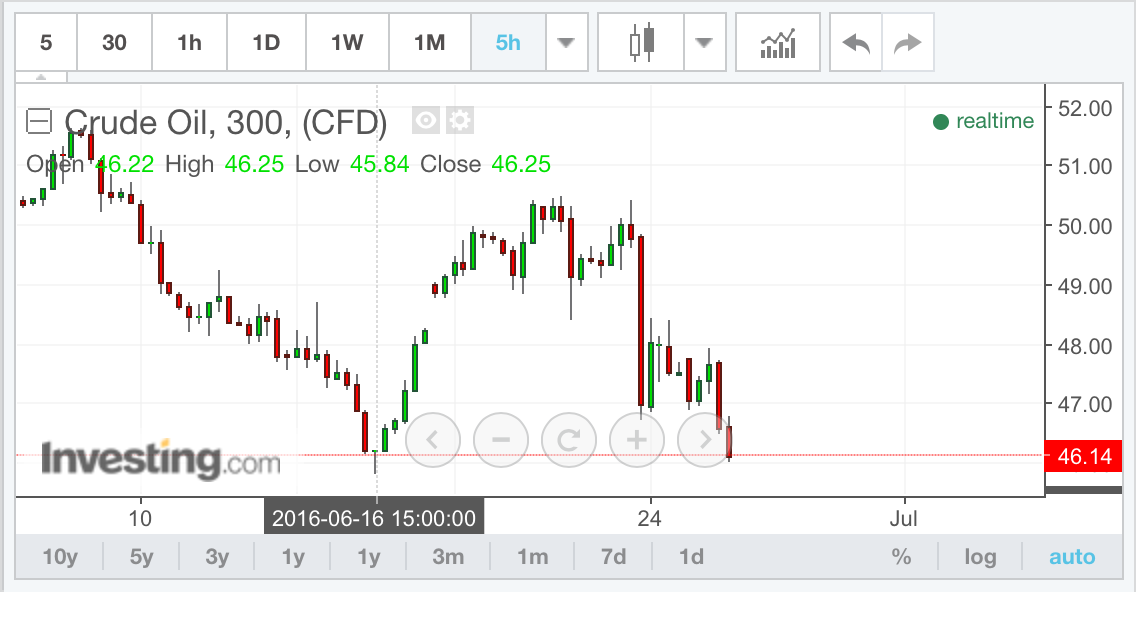
Task: Toggle auto scale mode
Action: click(x=1072, y=557)
